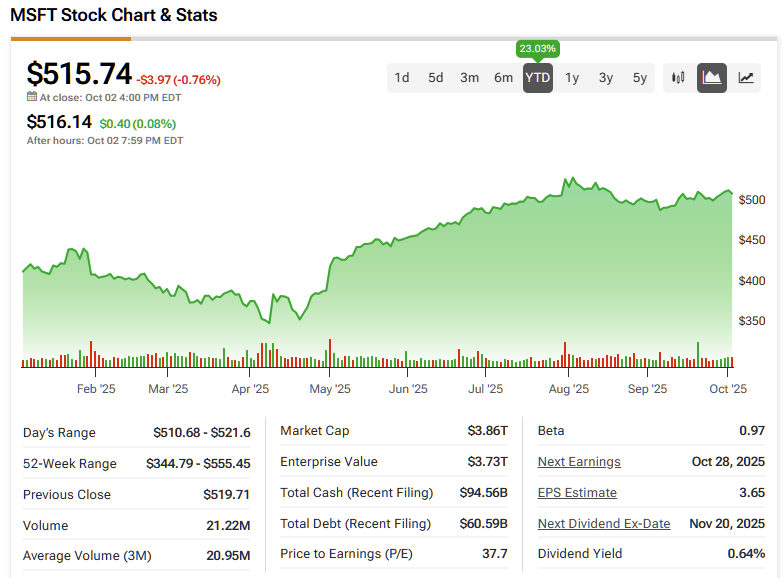
Task: Open the Next Earnings link
Action: (579, 462)
